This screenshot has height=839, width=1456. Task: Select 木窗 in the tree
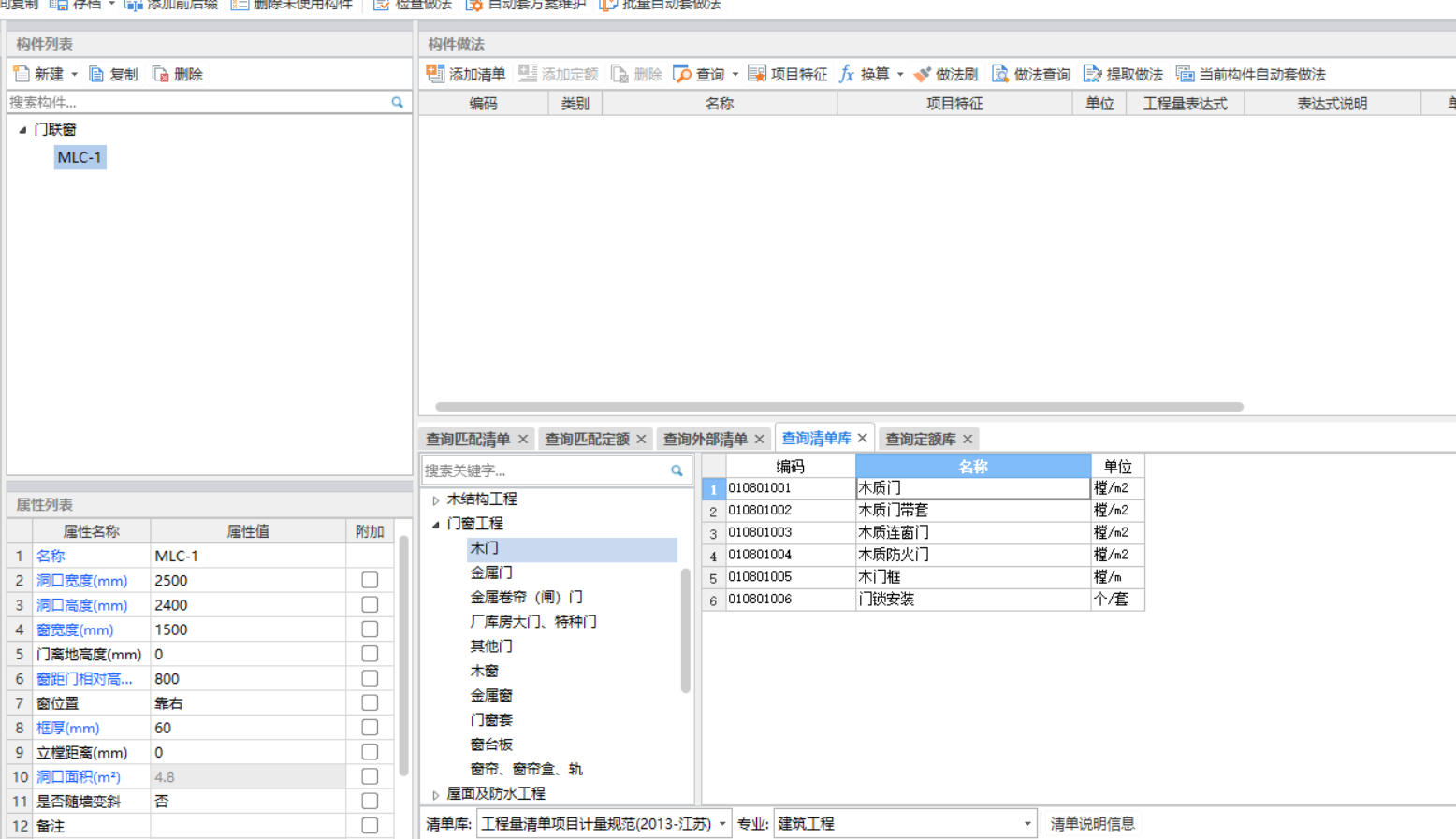click(x=484, y=671)
